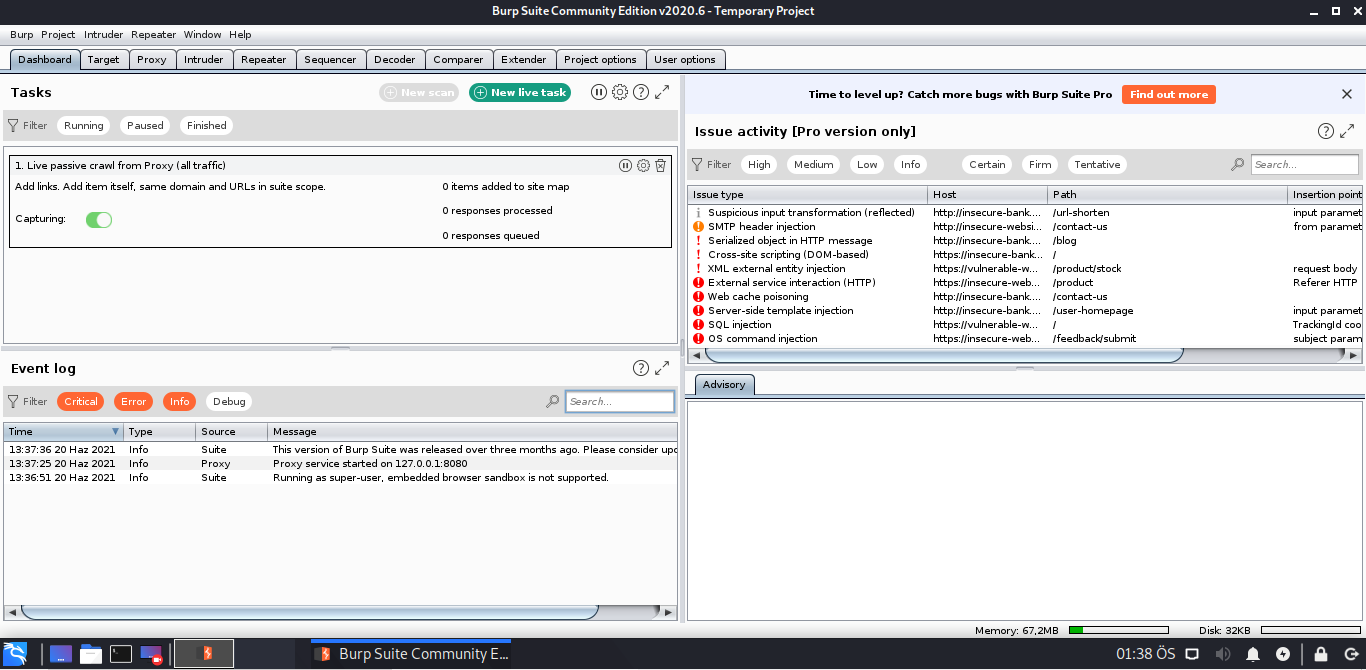Click the Burp icon in taskbar launcher
The image size is (1366, 670).
coord(204,654)
